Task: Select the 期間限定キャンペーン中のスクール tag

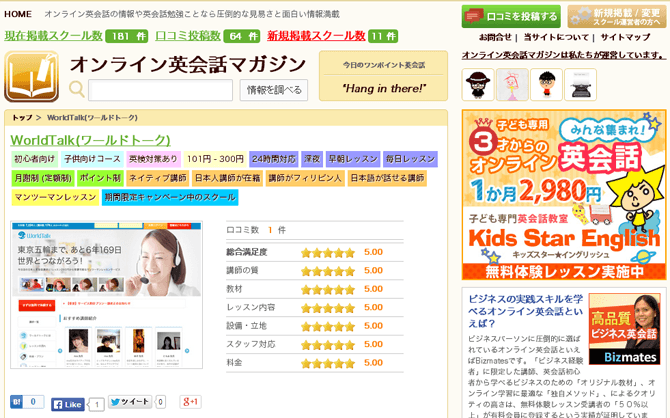Action: click(x=170, y=197)
